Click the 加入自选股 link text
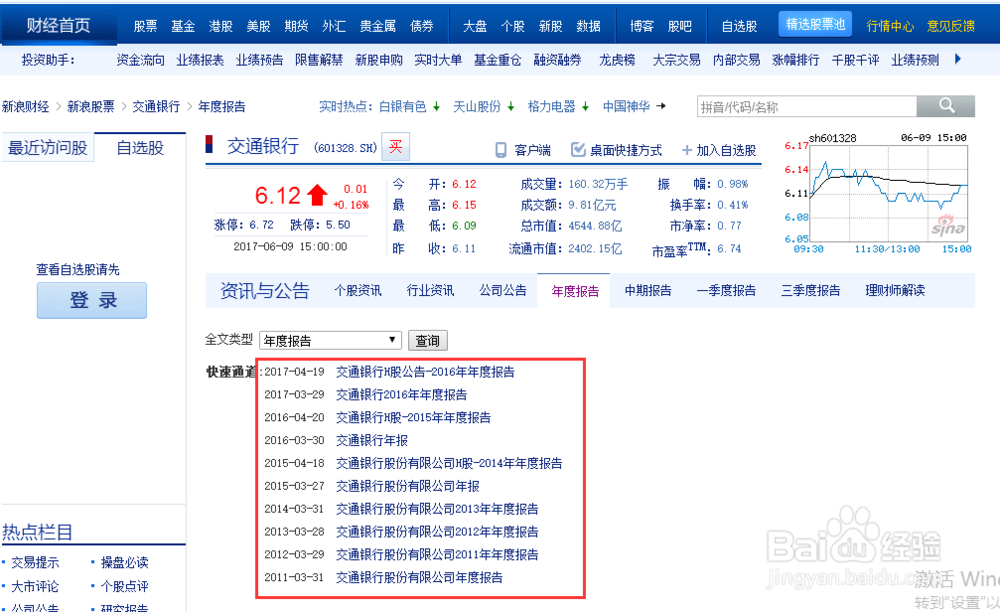This screenshot has height=612, width=1000. point(726,150)
